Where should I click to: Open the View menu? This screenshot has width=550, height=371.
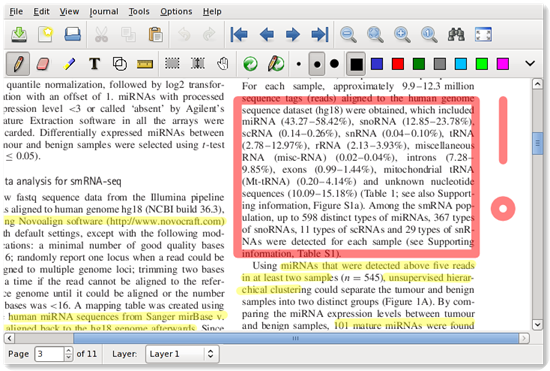(x=69, y=12)
